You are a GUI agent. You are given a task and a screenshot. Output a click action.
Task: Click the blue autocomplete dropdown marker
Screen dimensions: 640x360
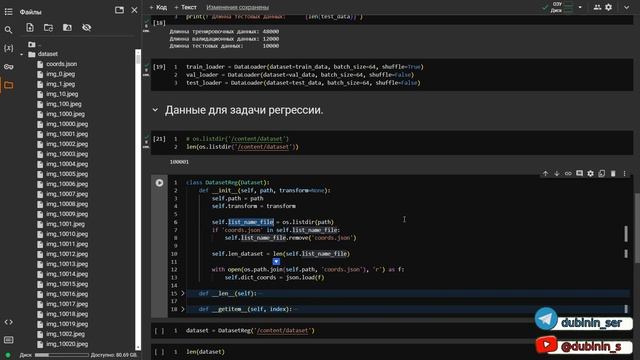click(276, 261)
